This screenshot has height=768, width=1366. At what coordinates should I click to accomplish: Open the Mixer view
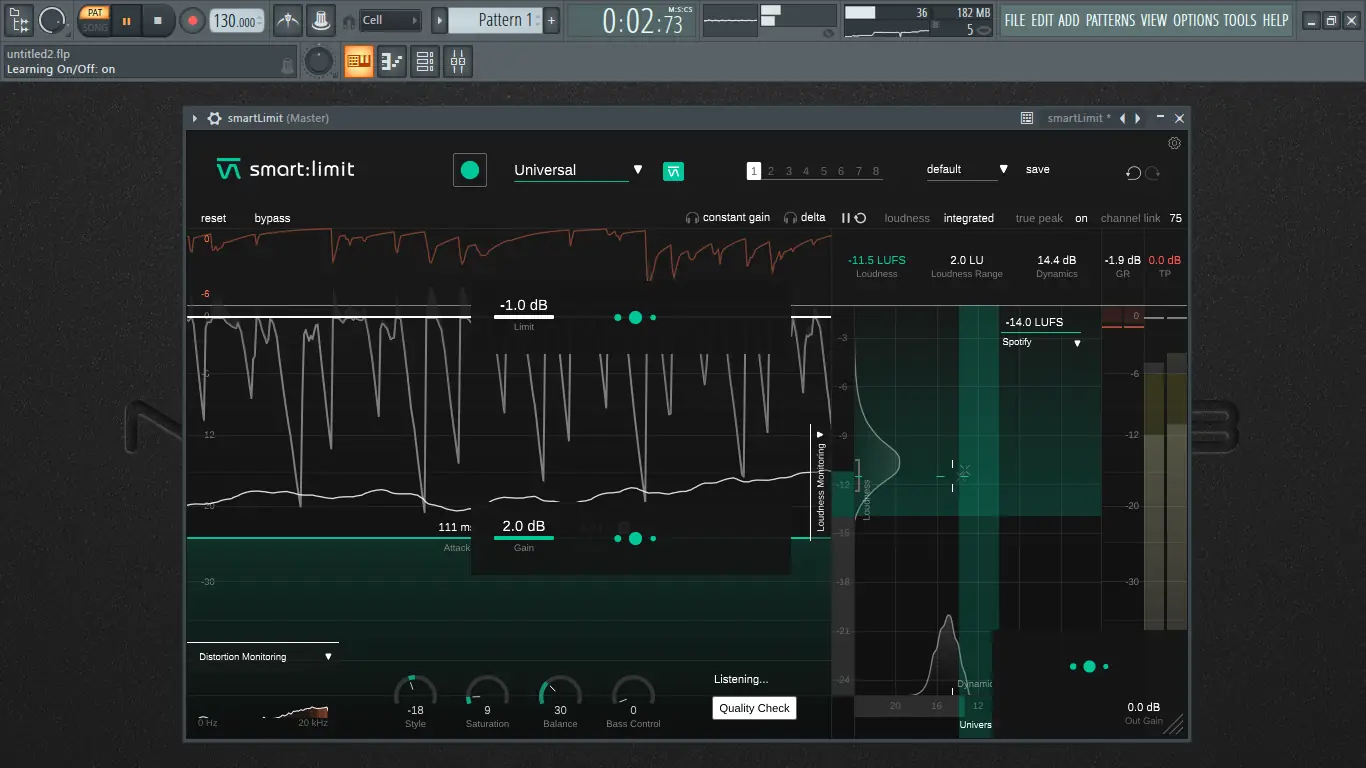pos(458,62)
